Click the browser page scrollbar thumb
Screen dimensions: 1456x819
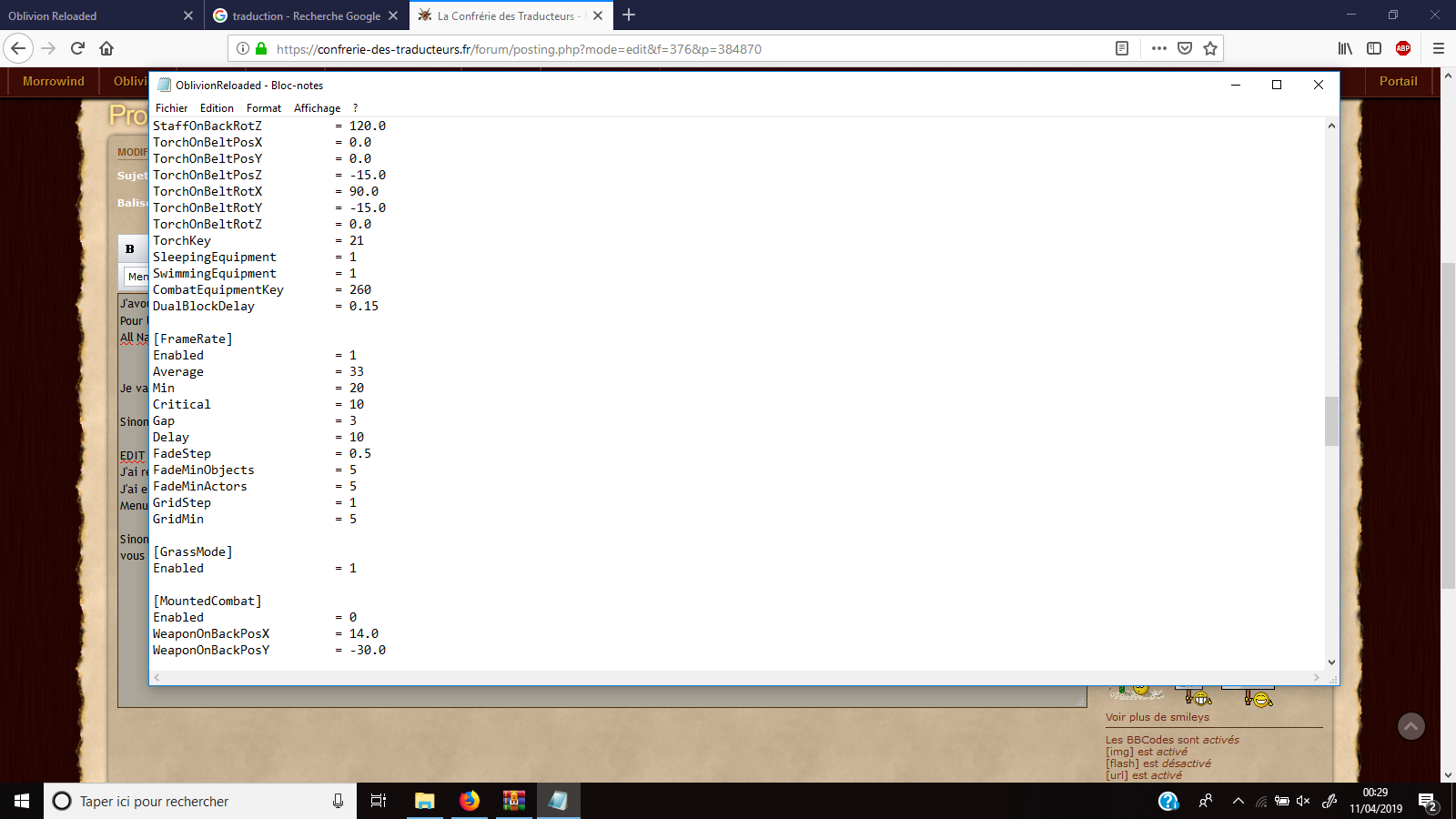1448,426
